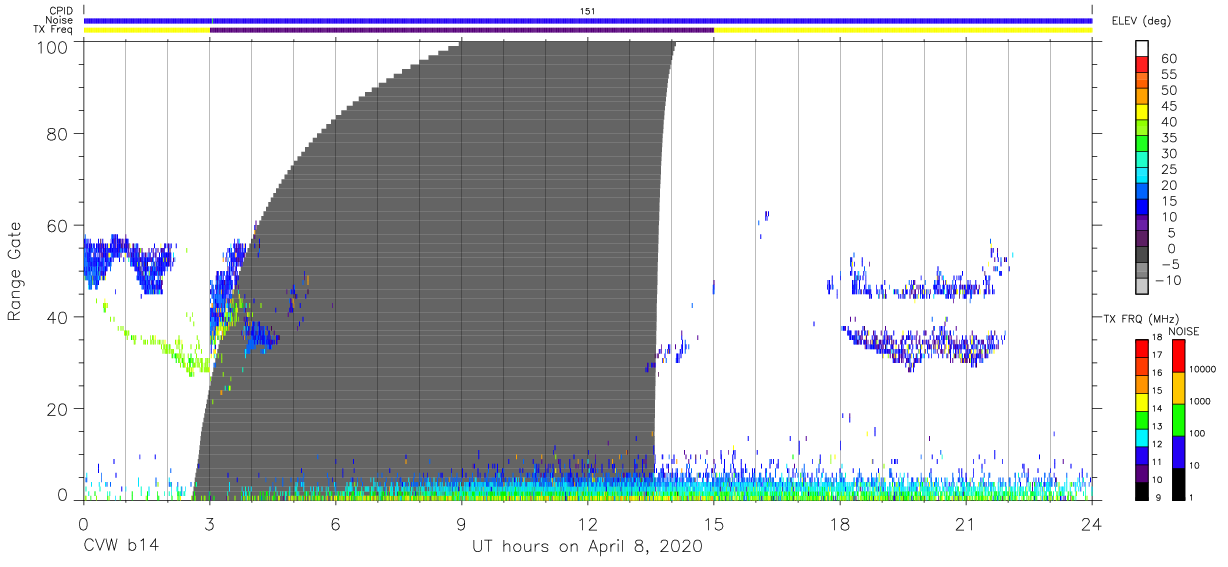The image size is (1228, 567).
Task: Pick the blue segment of the NOISE colorbar
Action: pyautogui.click(x=1177, y=451)
